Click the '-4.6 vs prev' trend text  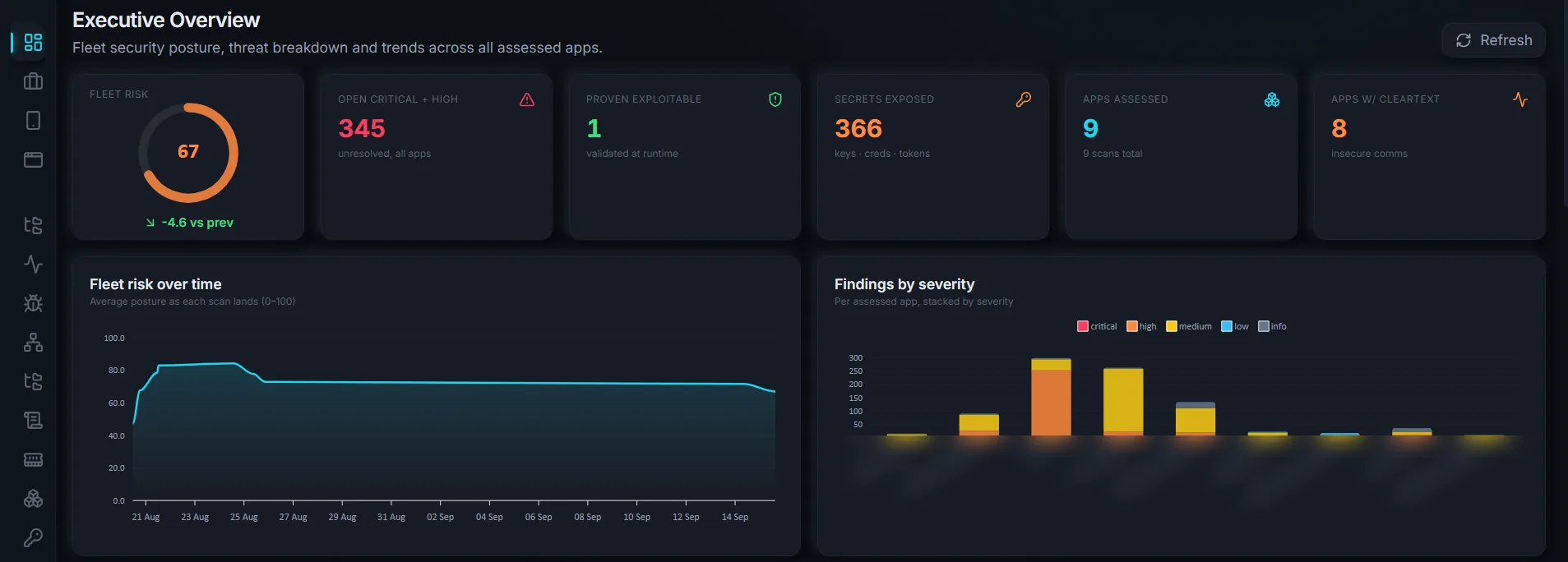click(x=197, y=223)
